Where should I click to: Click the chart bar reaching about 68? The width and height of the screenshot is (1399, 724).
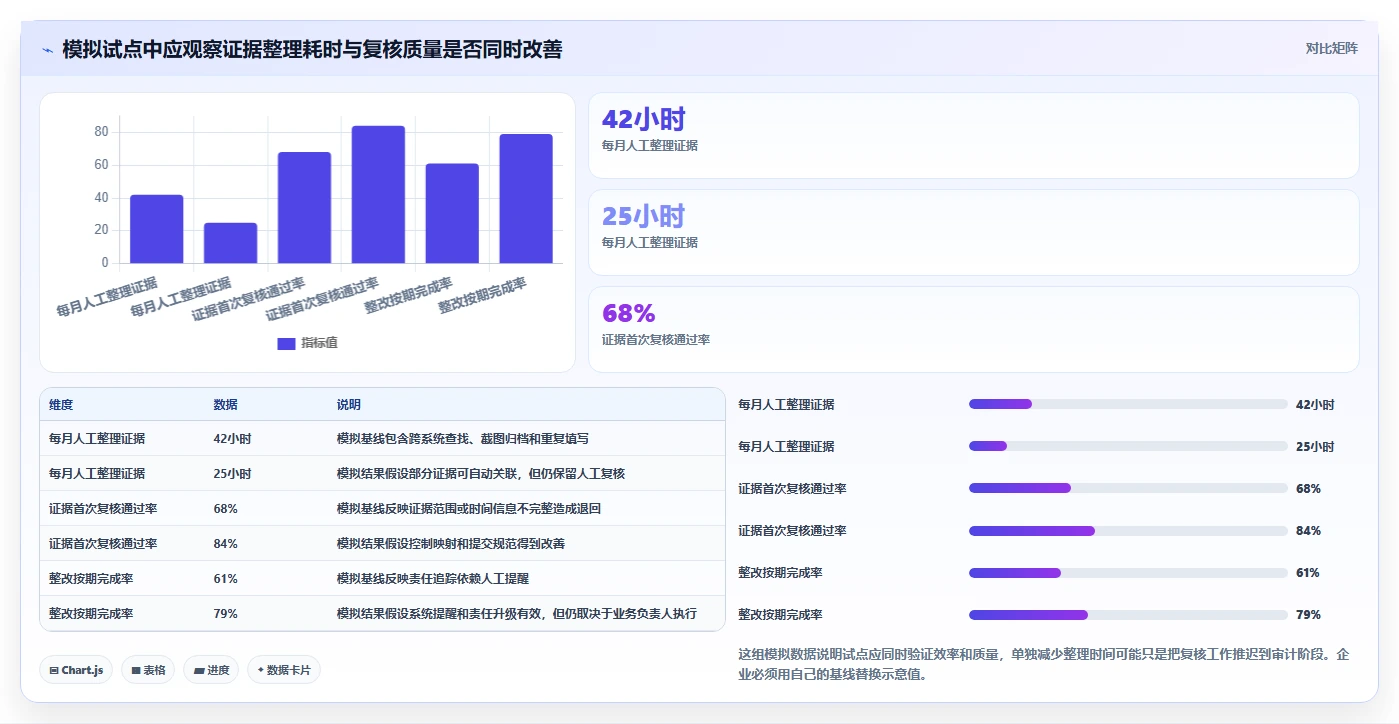304,208
